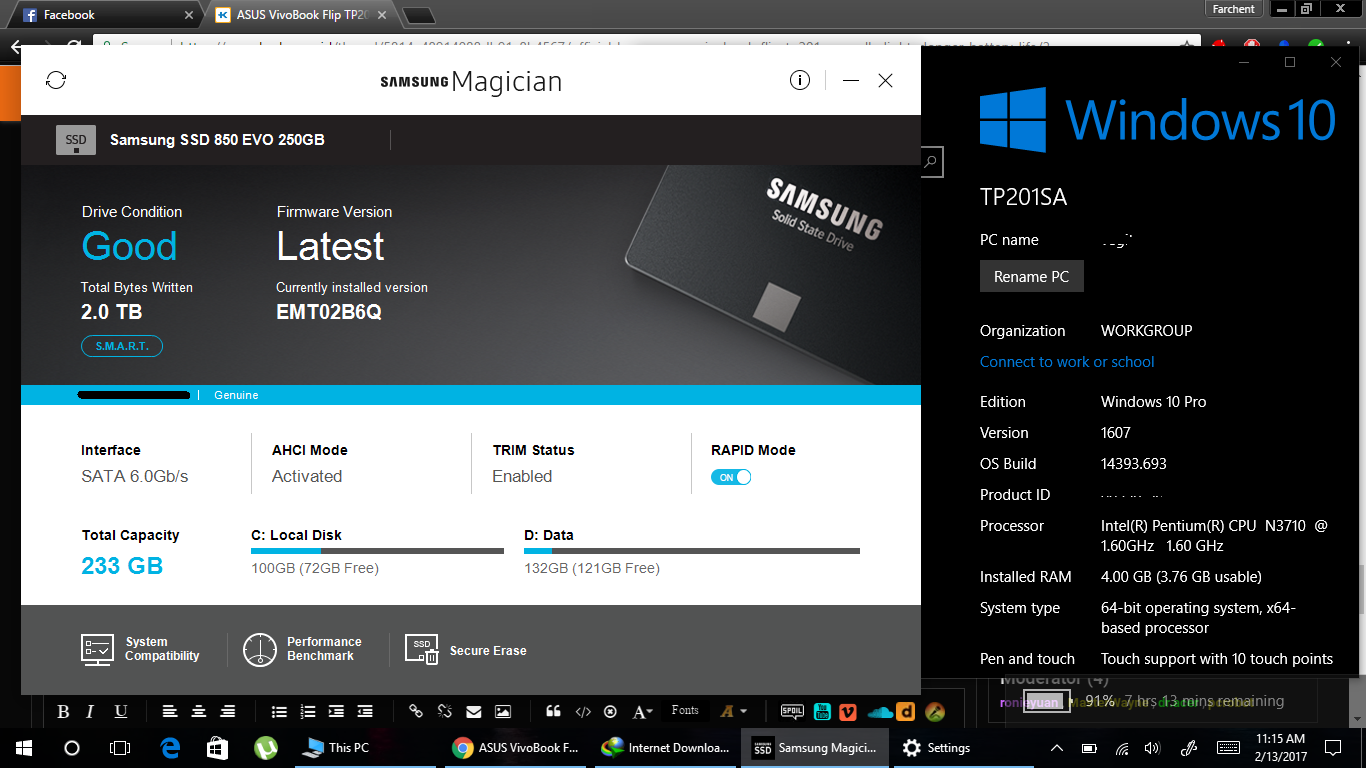The width and height of the screenshot is (1366, 768).
Task: Select the Samsung SSD 850 EVO drive icon
Action: (x=76, y=140)
